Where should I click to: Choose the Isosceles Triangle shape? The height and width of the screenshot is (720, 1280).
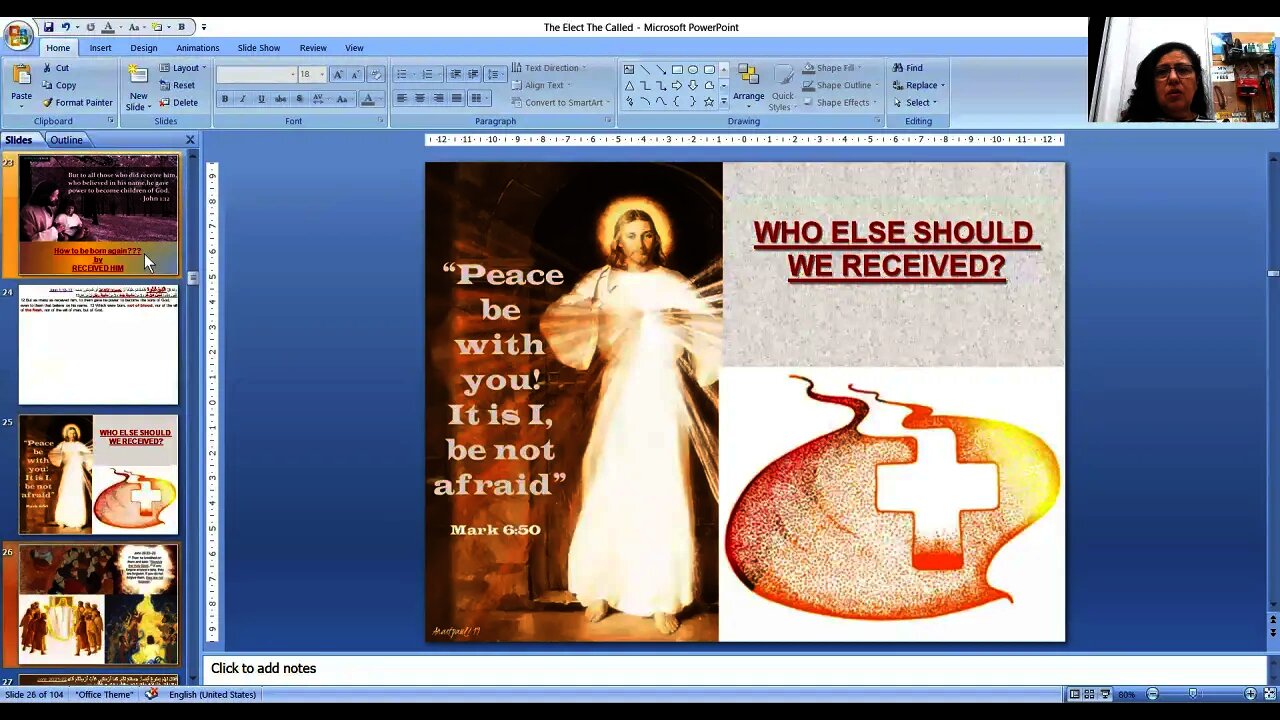click(629, 85)
